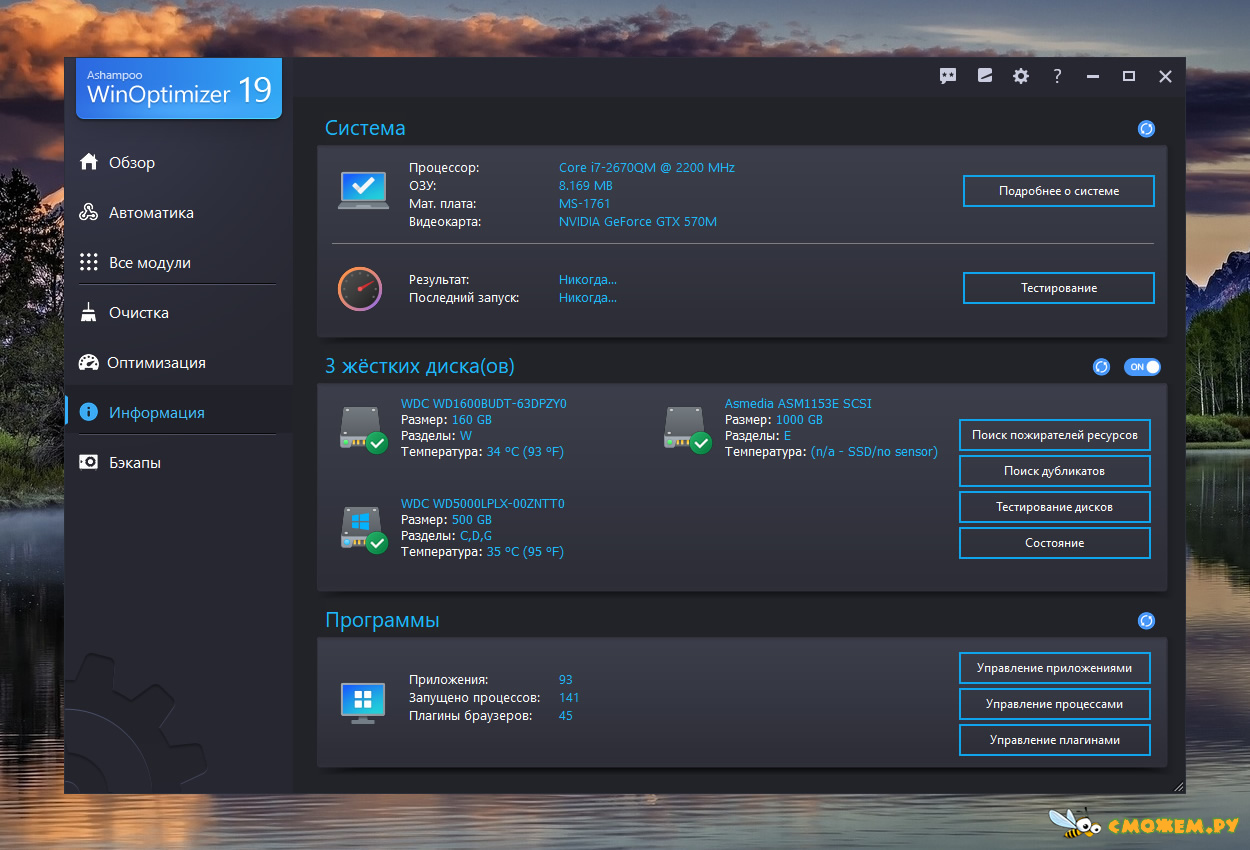Open the Автоматика sidebar section
Image resolution: width=1250 pixels, height=850 pixels.
point(178,212)
